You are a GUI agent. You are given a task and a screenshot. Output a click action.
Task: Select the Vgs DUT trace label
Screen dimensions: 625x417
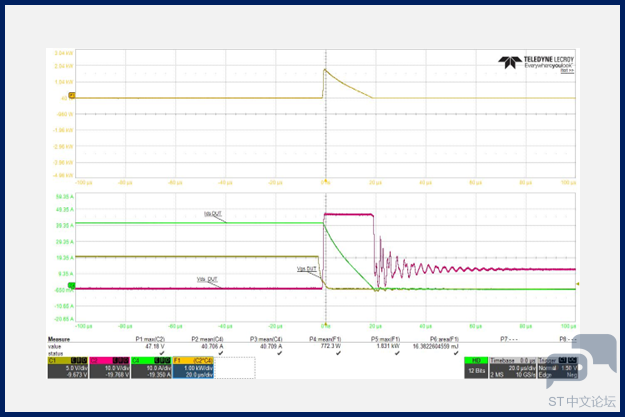[x=307, y=269]
